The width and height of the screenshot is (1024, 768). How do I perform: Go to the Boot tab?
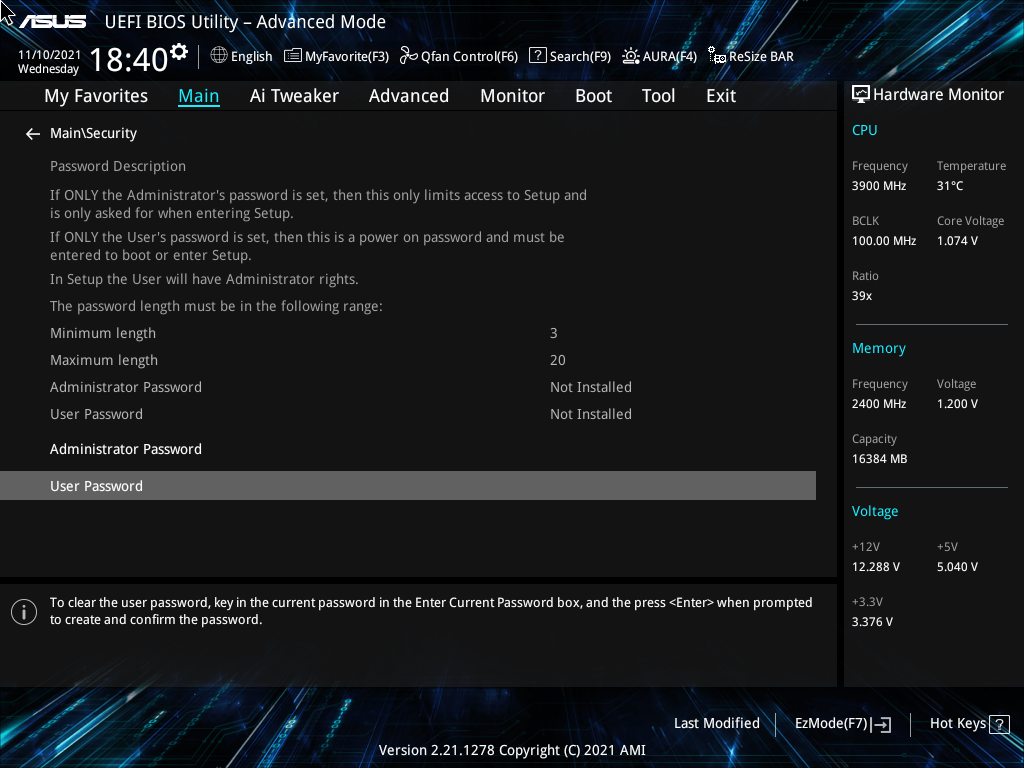coord(593,96)
